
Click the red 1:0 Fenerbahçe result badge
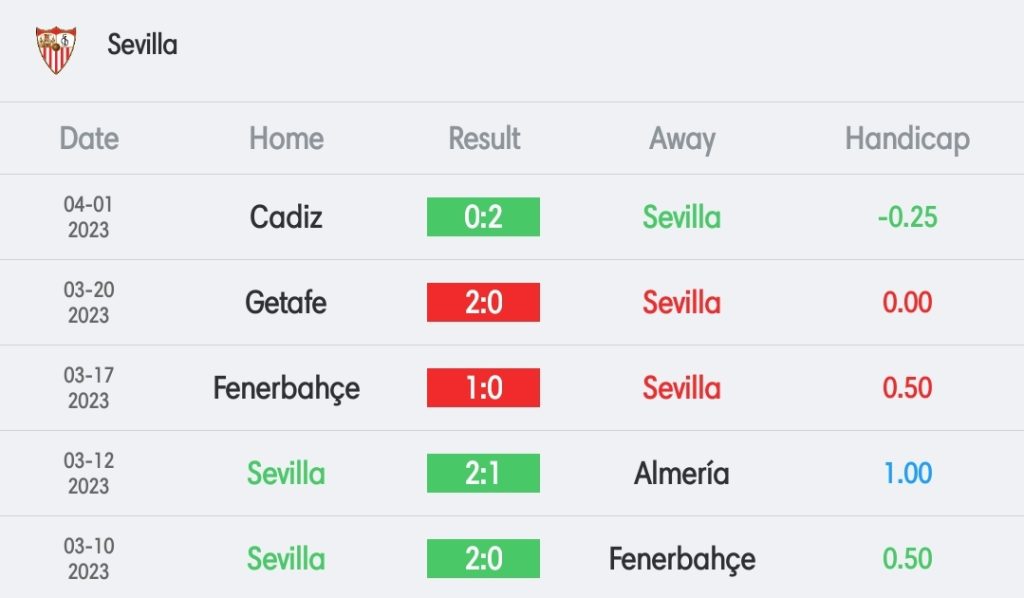click(483, 388)
